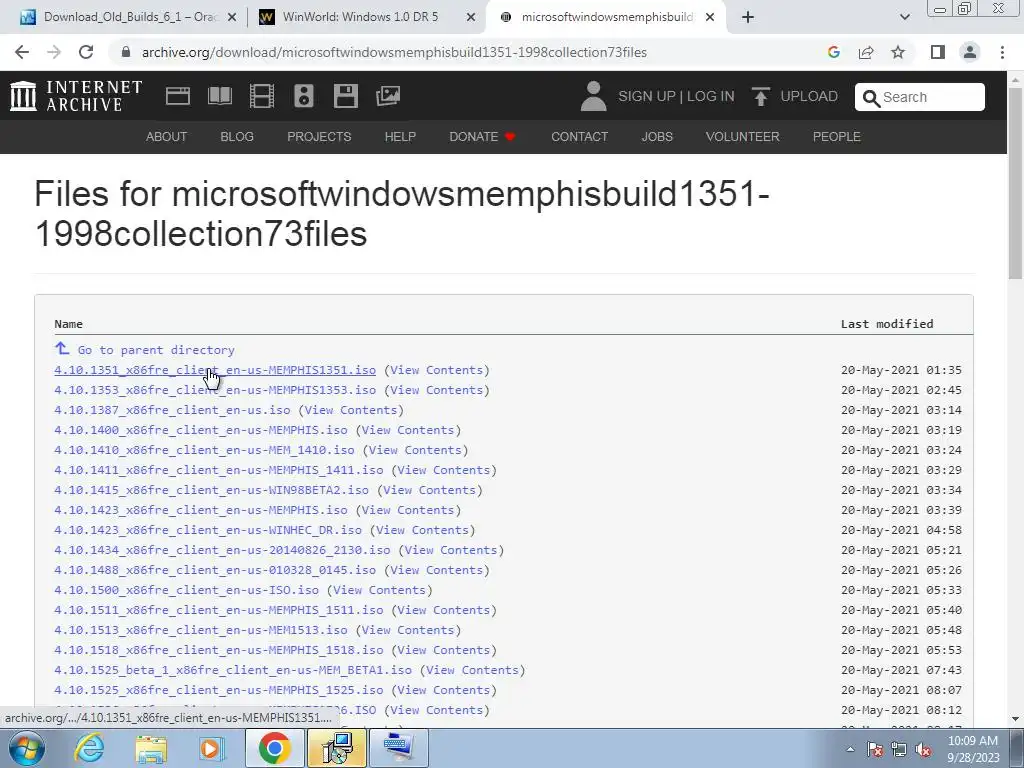Close the Download_Old_Builds_6_1 tab

tap(231, 17)
